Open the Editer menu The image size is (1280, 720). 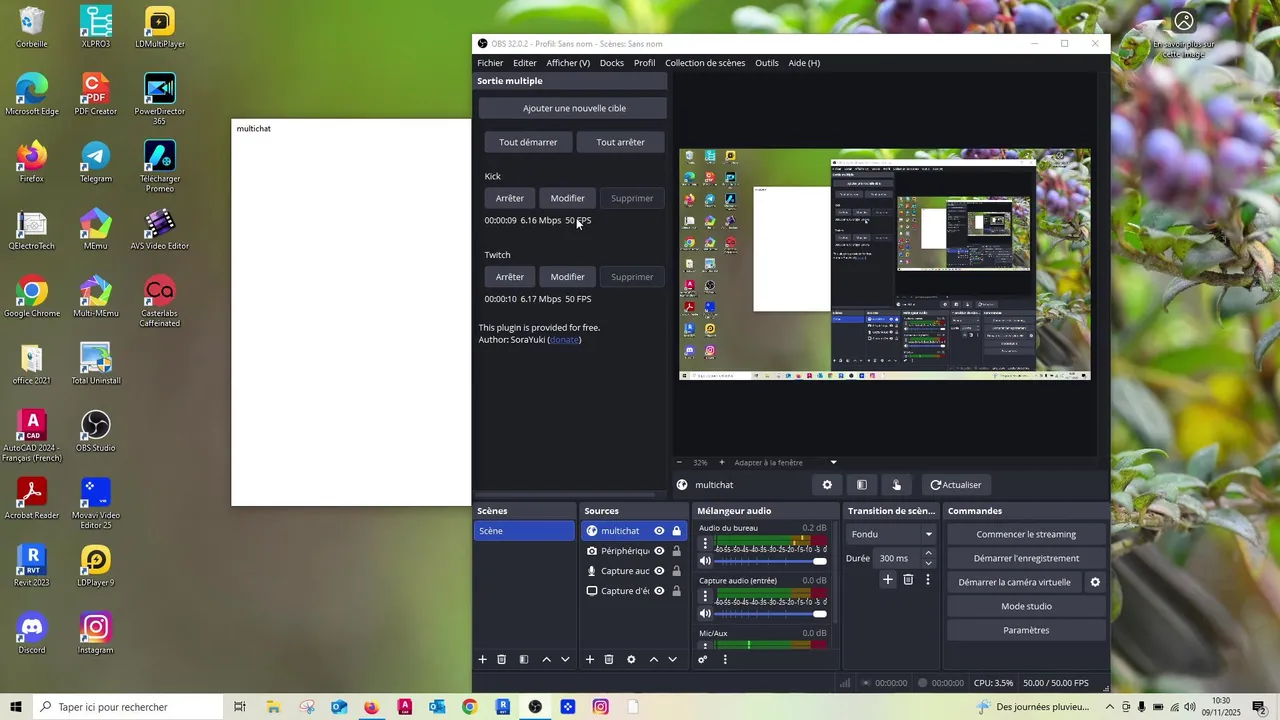tap(525, 63)
